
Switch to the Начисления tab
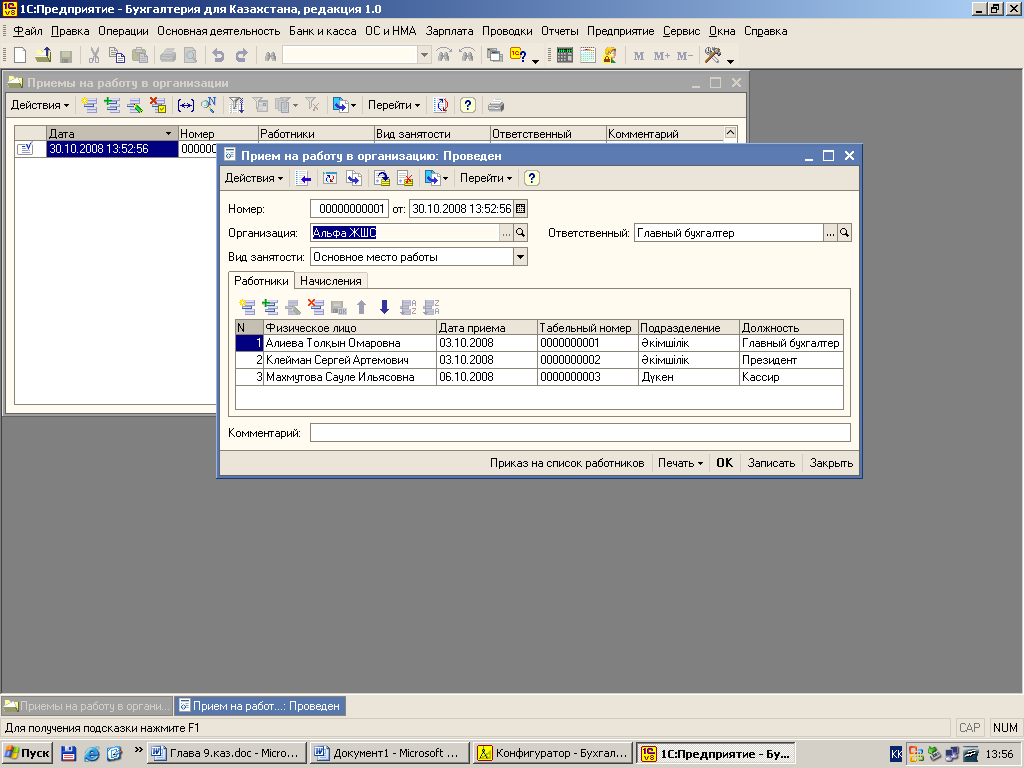pyautogui.click(x=330, y=281)
